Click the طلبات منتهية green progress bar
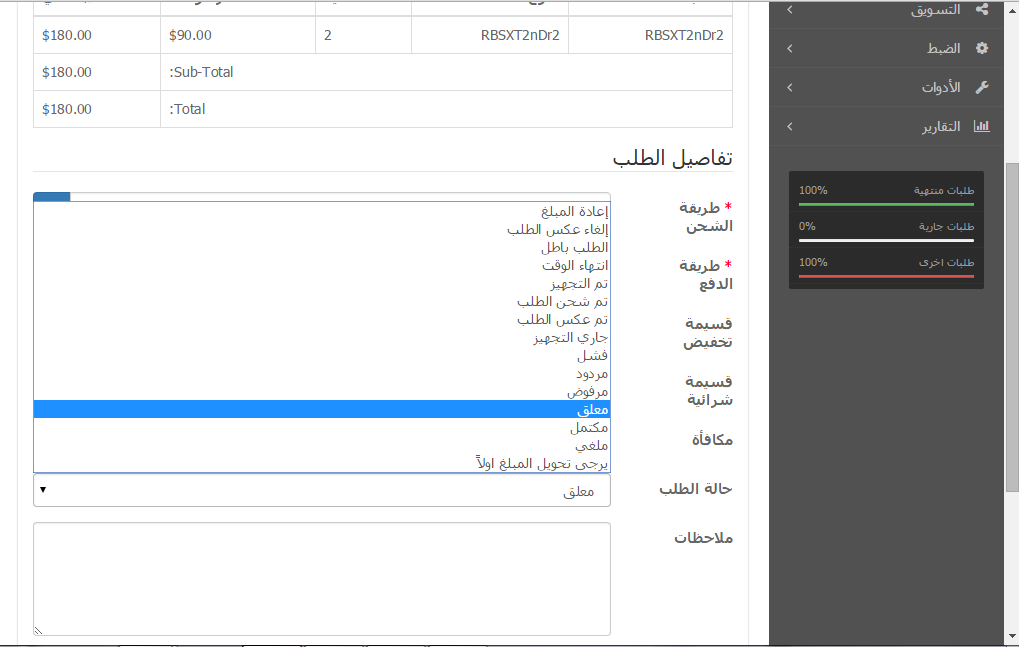 886,204
